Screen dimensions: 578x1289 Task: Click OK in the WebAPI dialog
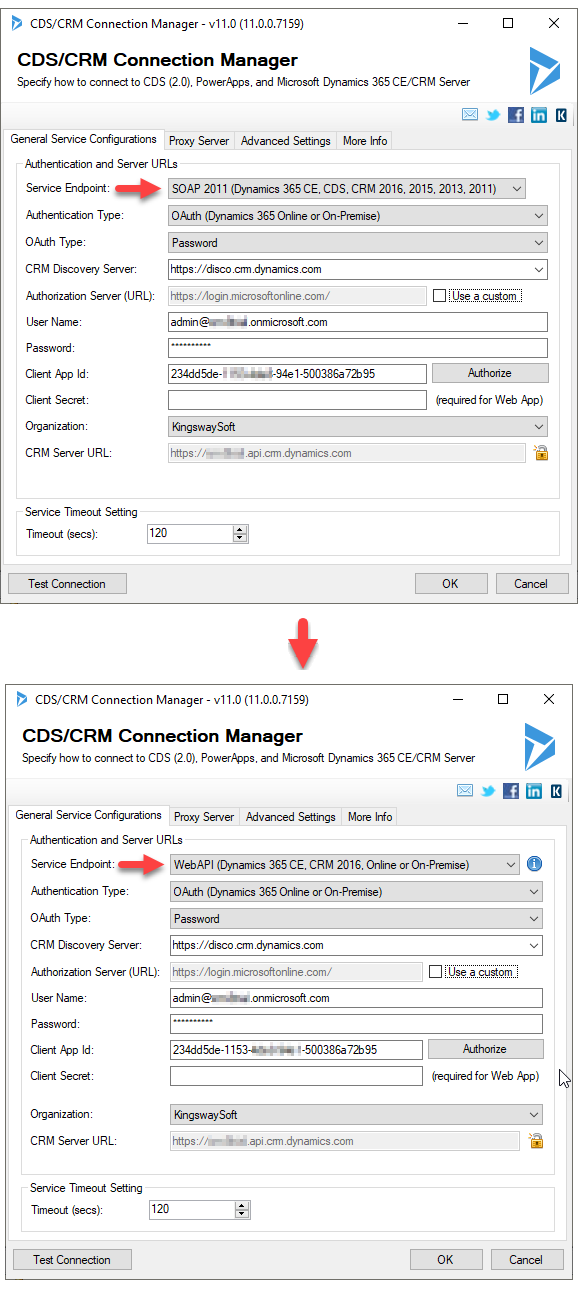tap(446, 1260)
